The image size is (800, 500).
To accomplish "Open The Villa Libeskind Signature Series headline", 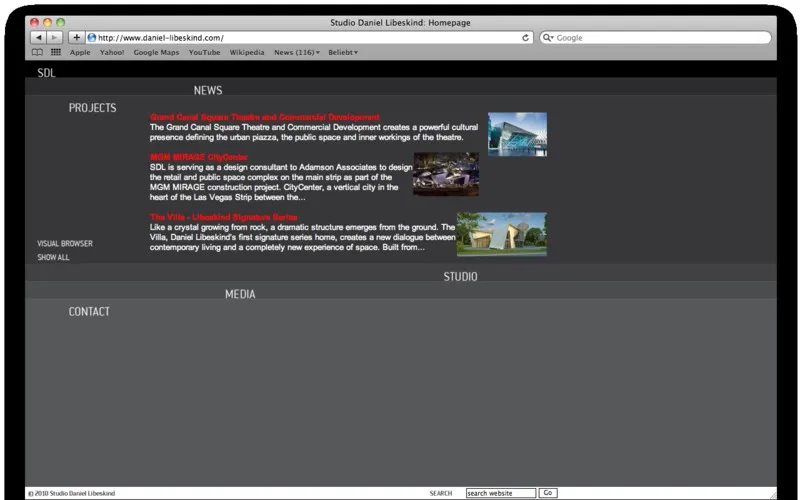I will click(223, 217).
